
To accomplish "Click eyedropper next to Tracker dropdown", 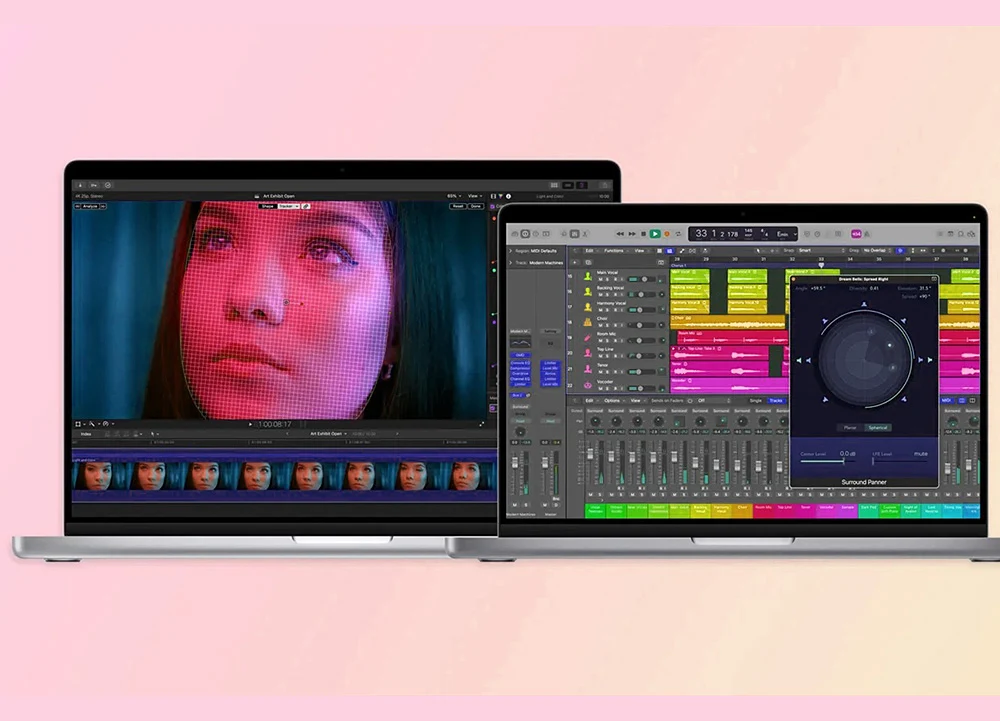I will click(305, 206).
